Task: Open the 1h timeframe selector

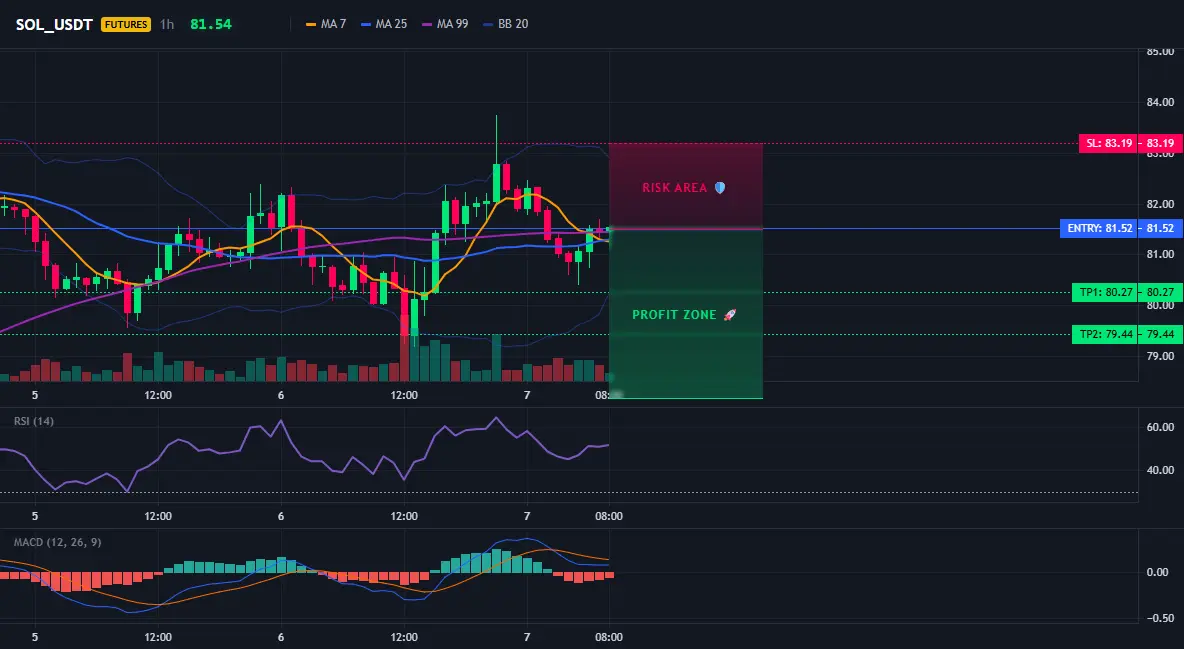Action: coord(167,24)
